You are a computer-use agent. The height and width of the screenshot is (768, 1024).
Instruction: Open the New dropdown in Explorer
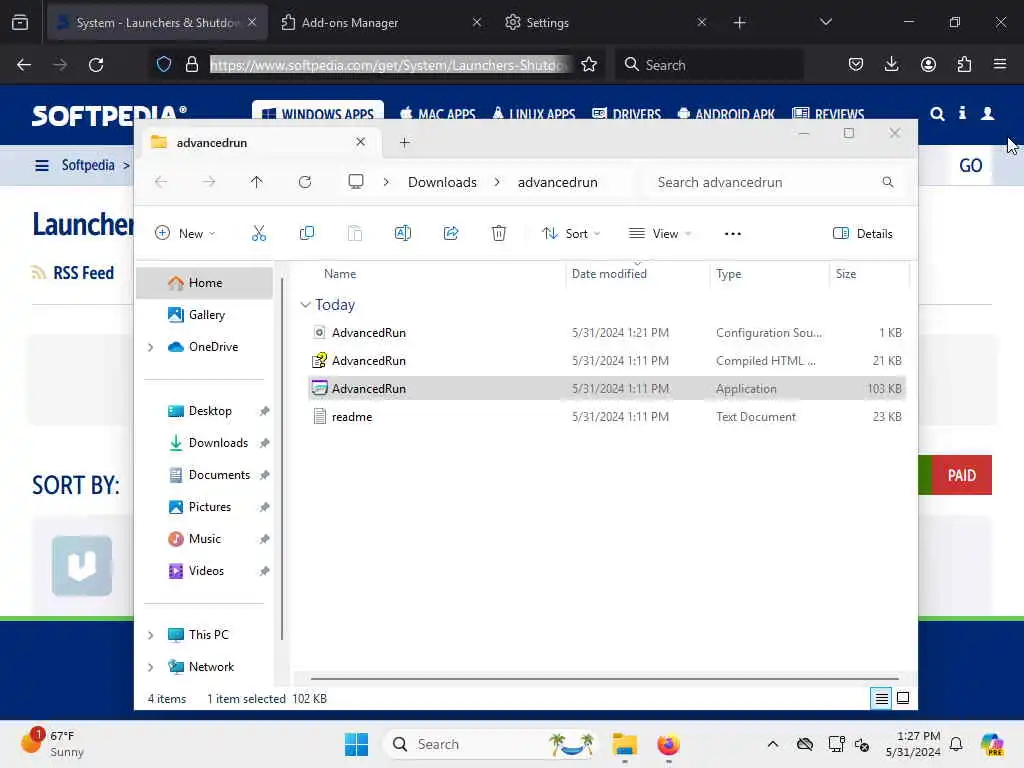click(185, 234)
